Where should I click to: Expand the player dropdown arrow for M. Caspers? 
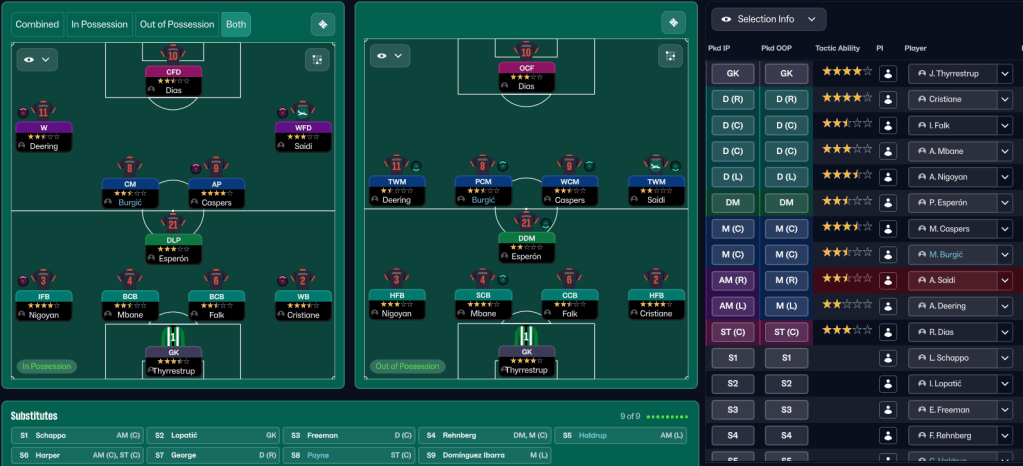point(1005,228)
